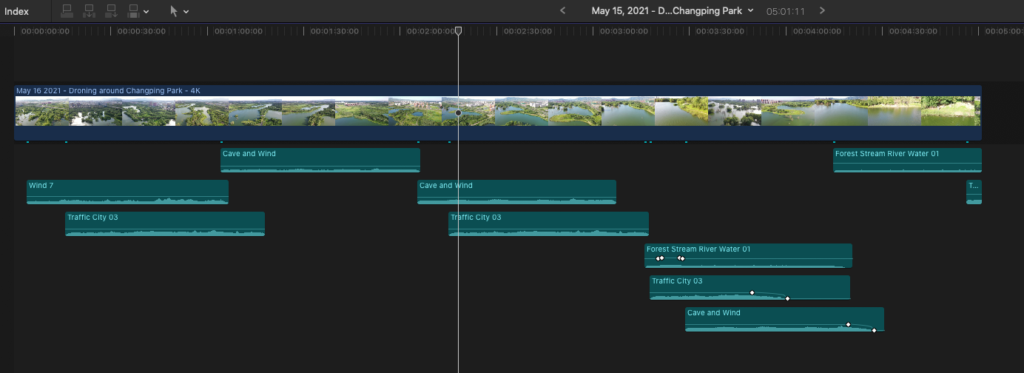This screenshot has width=1024, height=373.
Task: Click the overwrite clip edit icon
Action: click(133, 10)
